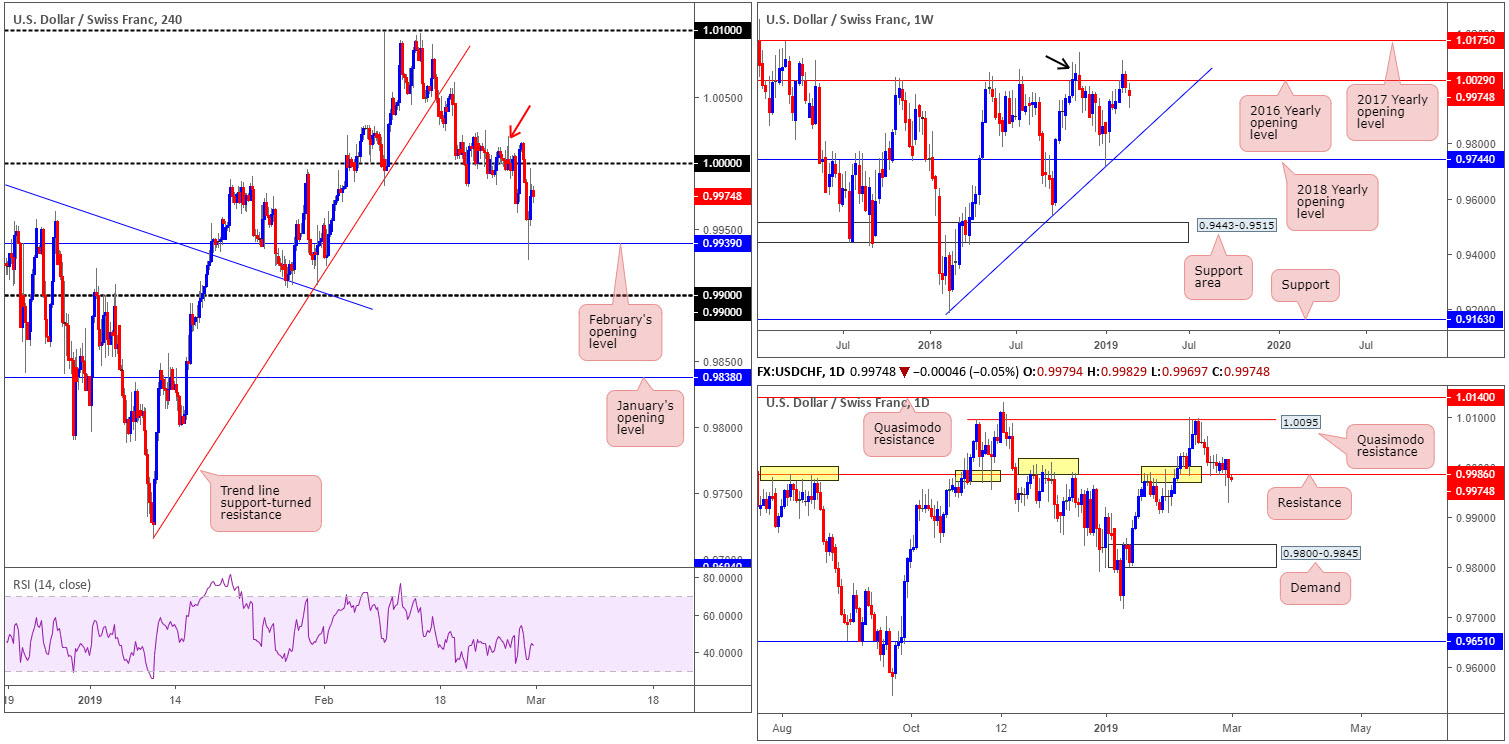The width and height of the screenshot is (1509, 744).
Task: Select the 'U.S. Dollar / Swiss Franc, 1D' daily chart title
Action: point(850,402)
